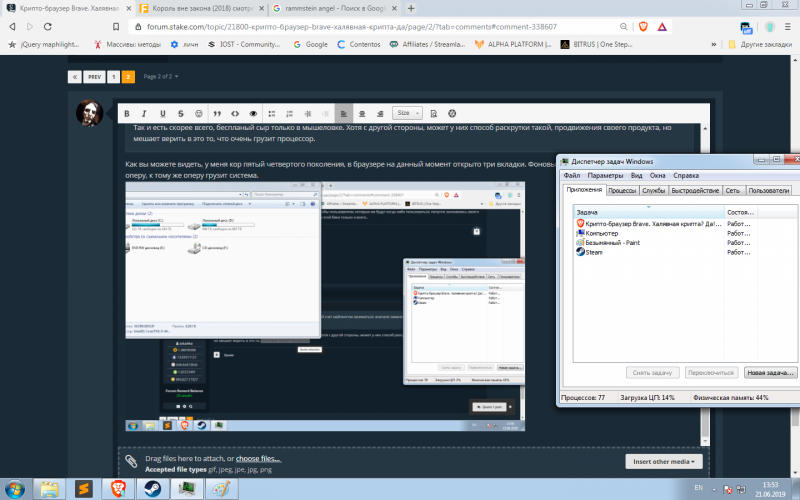
Task: Open the emoticon picker in the editor
Action: (199, 114)
